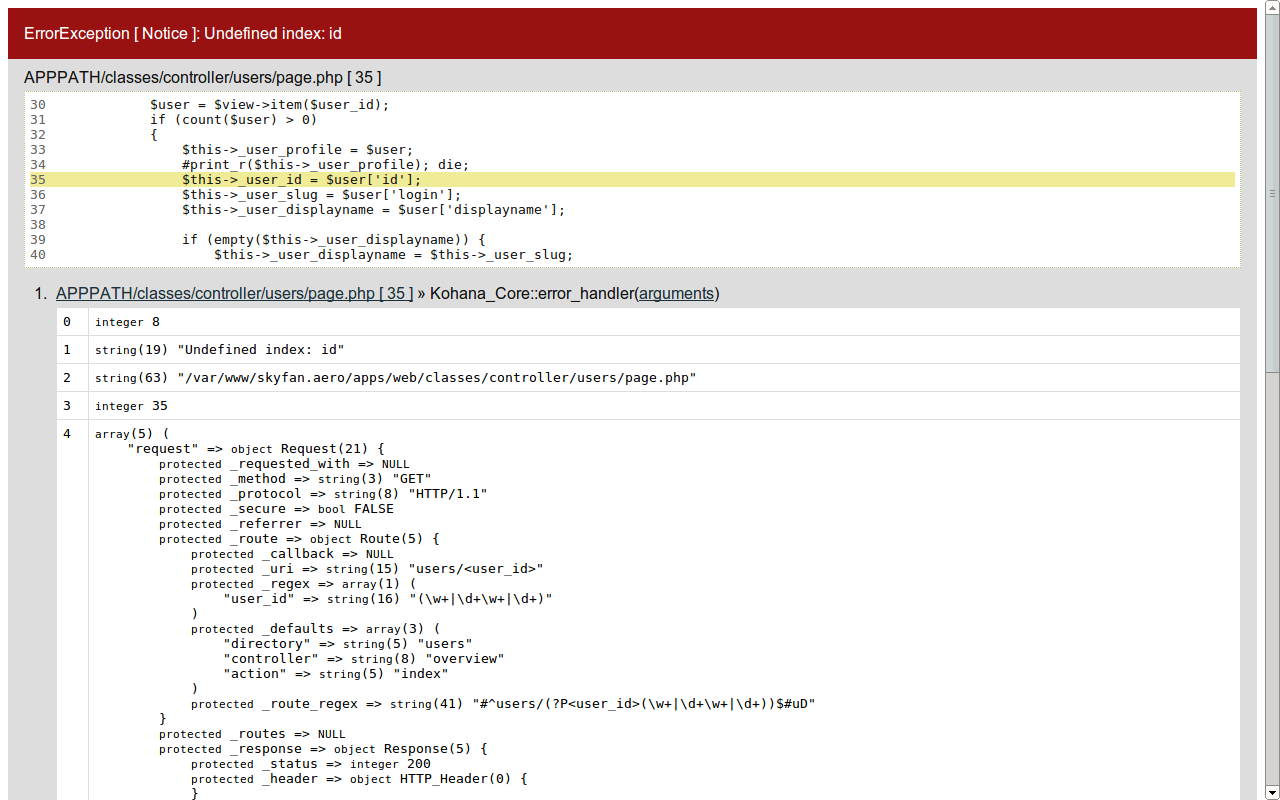Click the vertical scrollbar thumb on the right

click(x=1272, y=193)
